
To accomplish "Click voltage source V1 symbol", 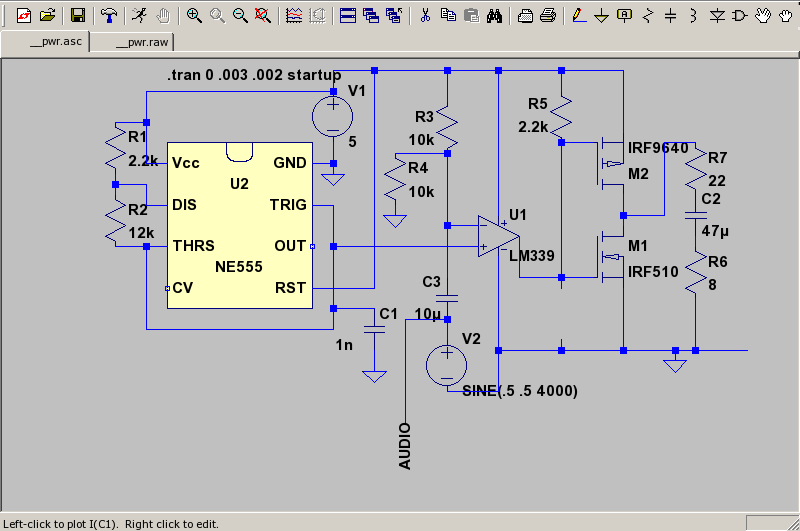I will point(333,117).
